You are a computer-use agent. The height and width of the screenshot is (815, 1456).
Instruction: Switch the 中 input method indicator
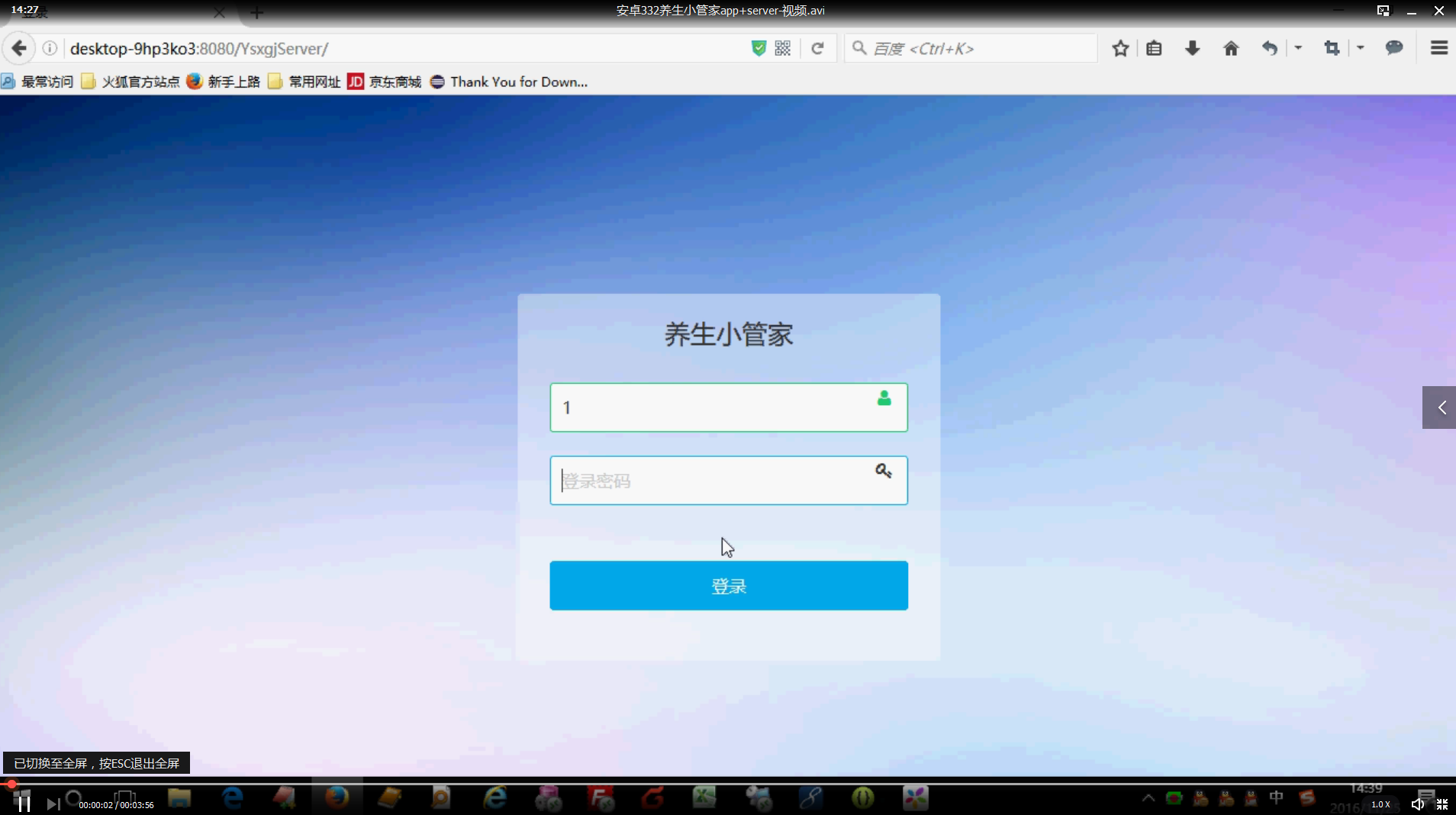click(x=1277, y=799)
